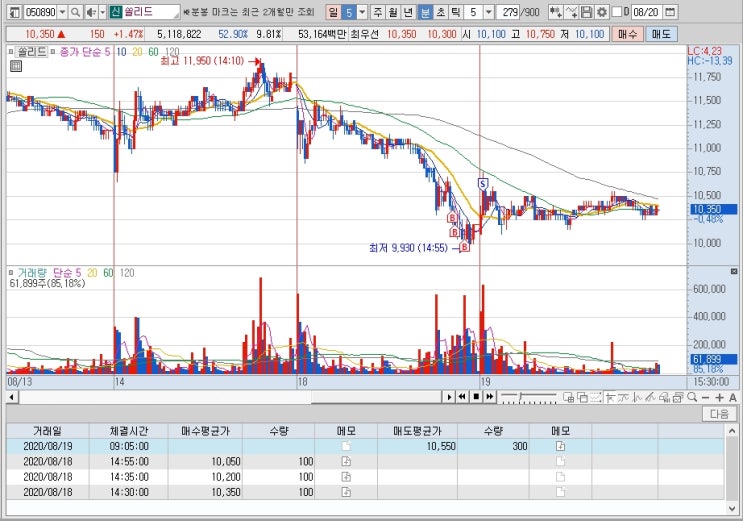Click the add indicator icon in top toolbar
The image size is (743, 521).
555,12
